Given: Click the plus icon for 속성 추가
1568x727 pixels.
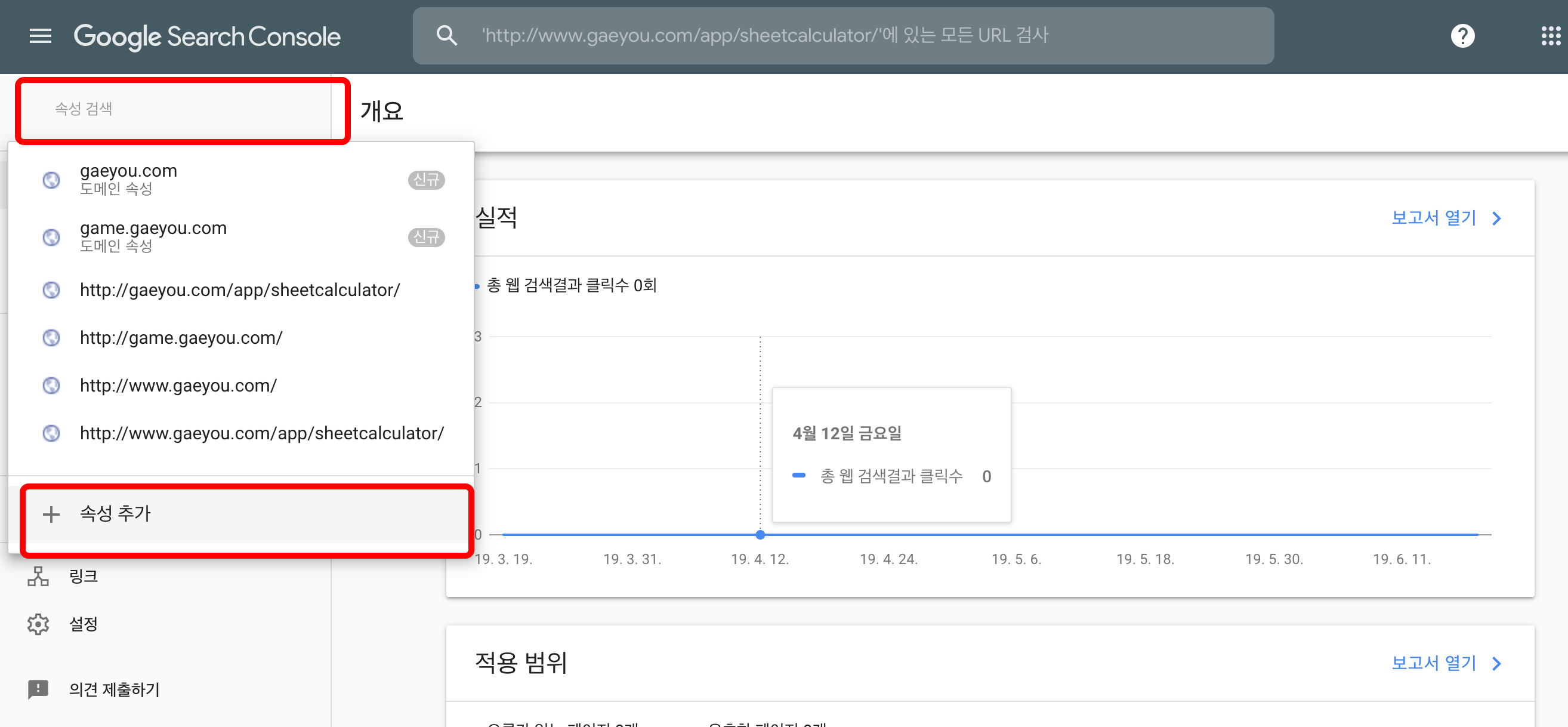Looking at the screenshot, I should (51, 514).
